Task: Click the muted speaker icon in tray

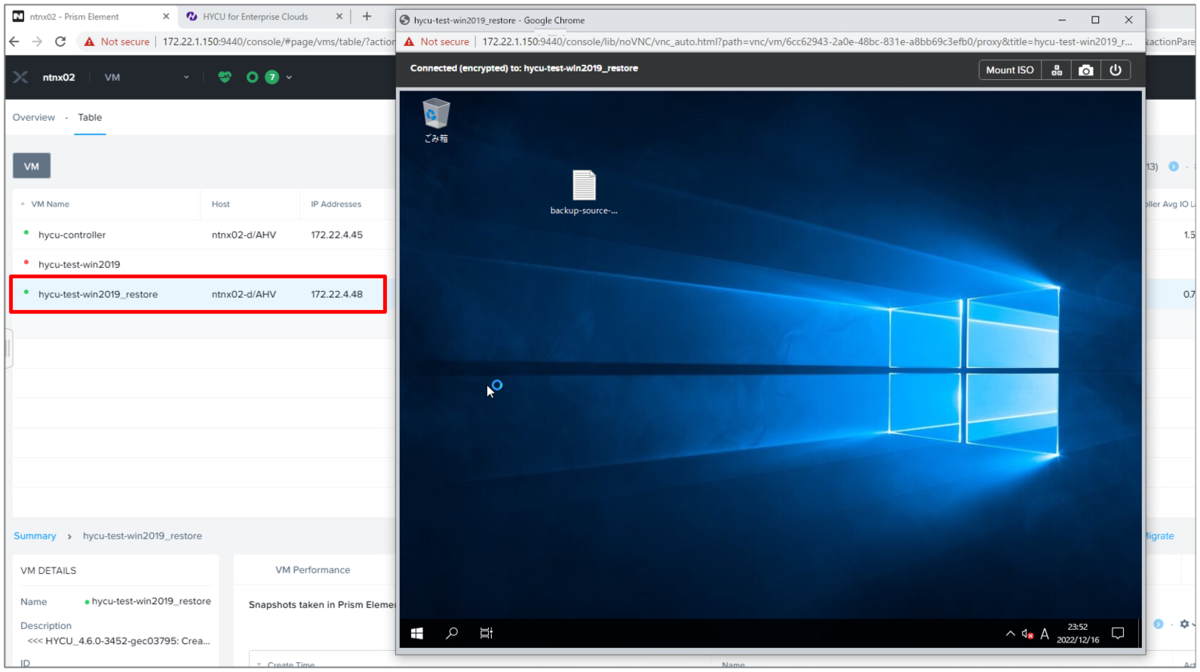Action: [x=1027, y=634]
